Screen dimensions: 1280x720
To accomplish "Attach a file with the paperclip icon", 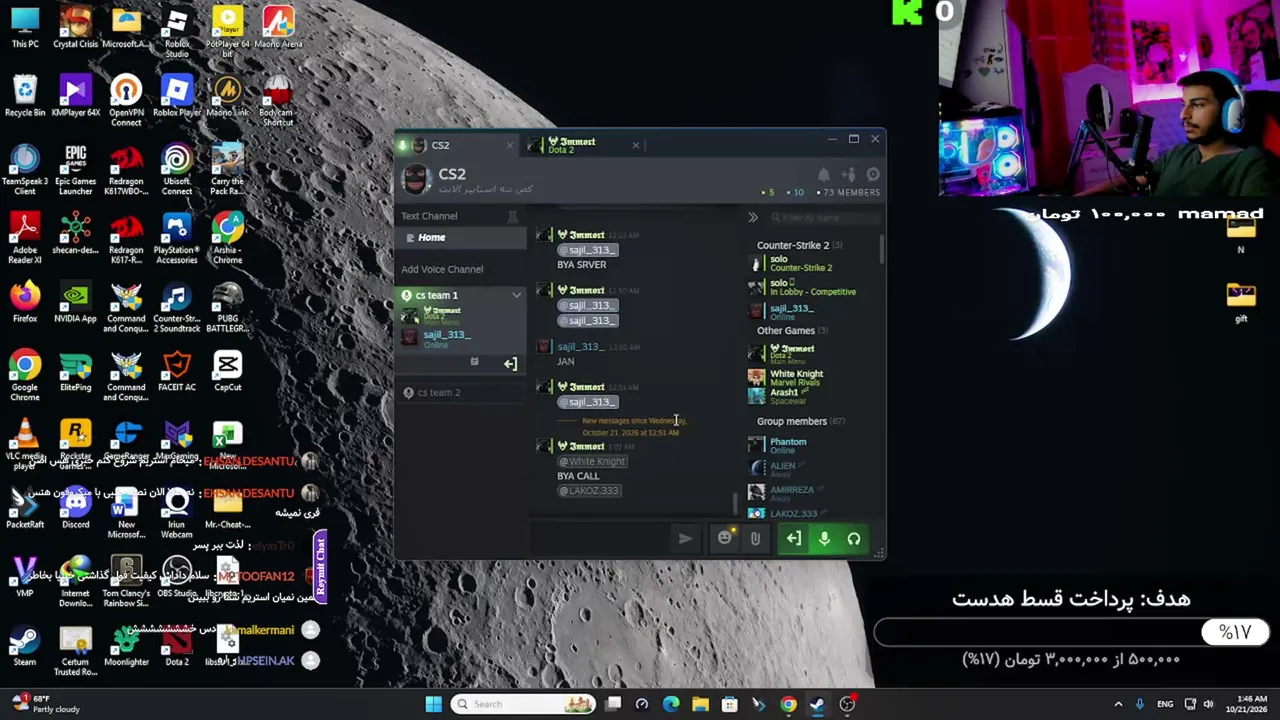I will (755, 539).
